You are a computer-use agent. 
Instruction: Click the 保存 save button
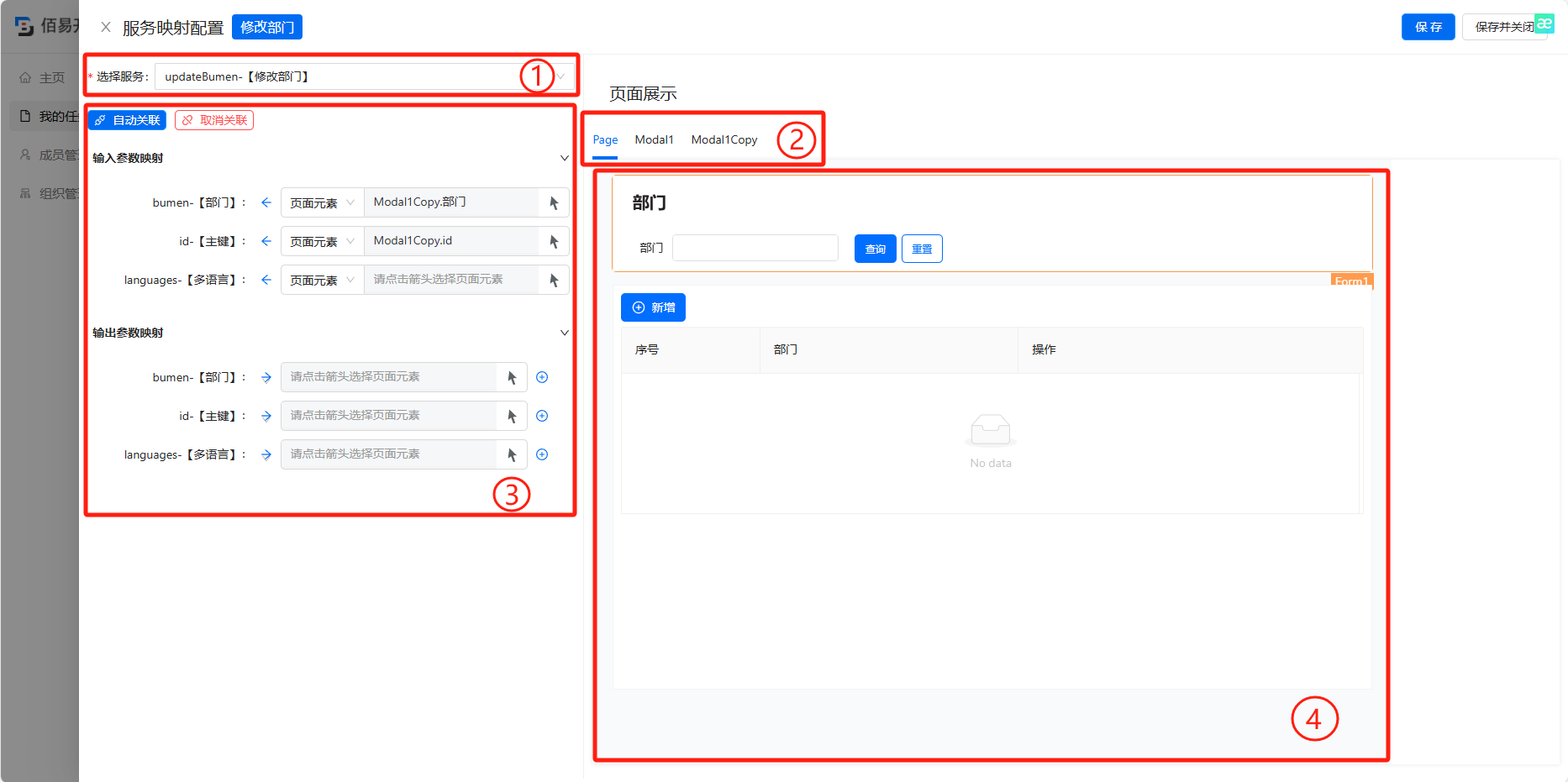(1428, 27)
